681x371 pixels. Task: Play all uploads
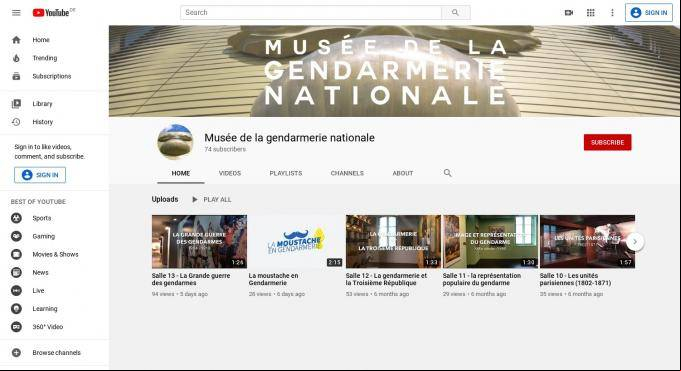point(212,199)
